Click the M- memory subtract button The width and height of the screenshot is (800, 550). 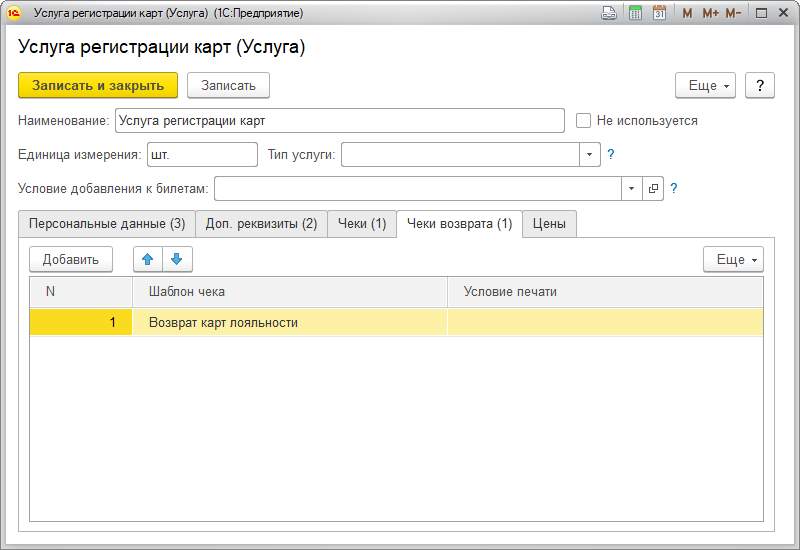[x=733, y=13]
